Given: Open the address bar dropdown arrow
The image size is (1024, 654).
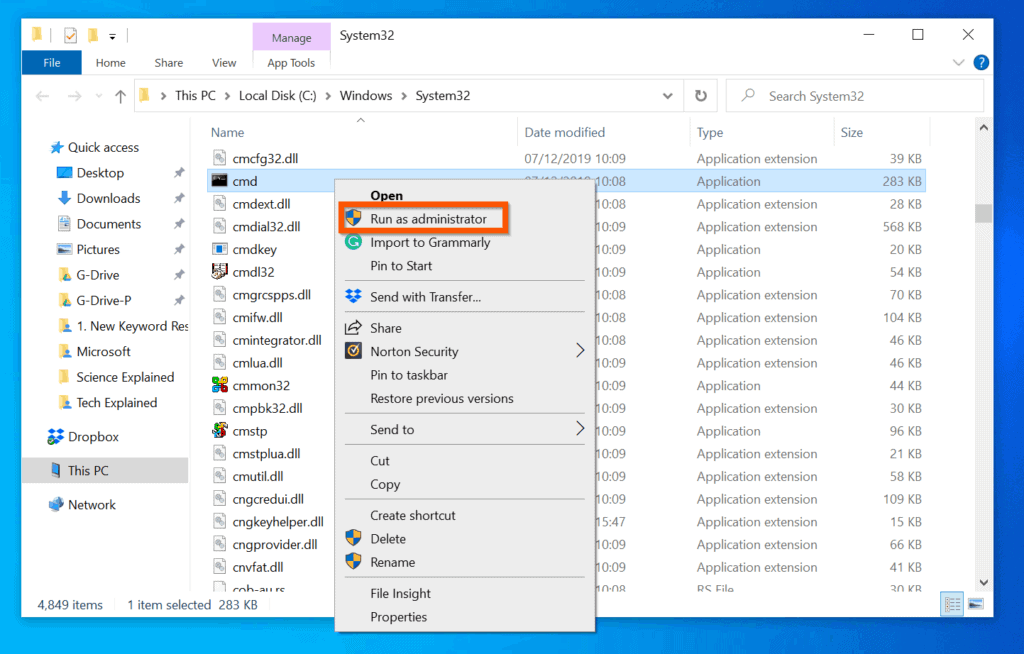Looking at the screenshot, I should [x=668, y=95].
